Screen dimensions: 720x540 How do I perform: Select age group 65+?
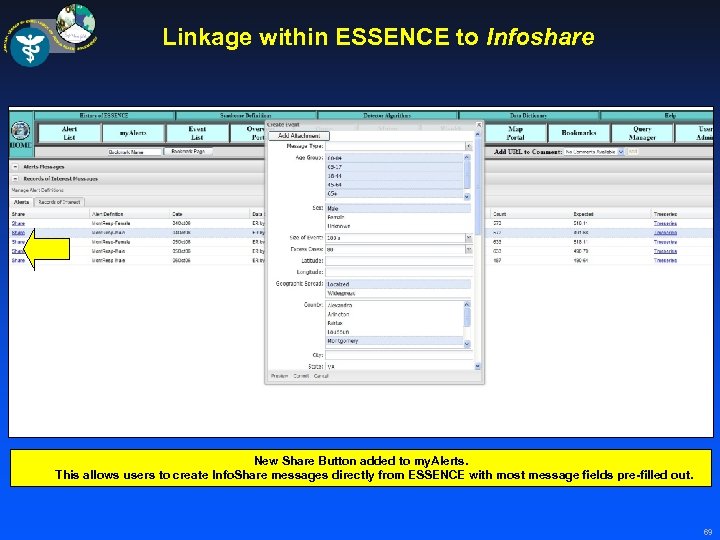click(x=394, y=194)
